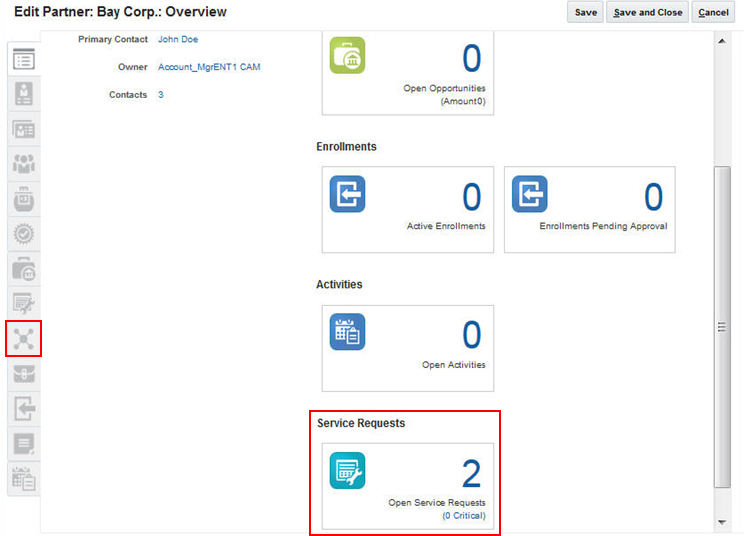Click the Open Activities count 0
This screenshot has width=744, height=536.
click(x=472, y=335)
